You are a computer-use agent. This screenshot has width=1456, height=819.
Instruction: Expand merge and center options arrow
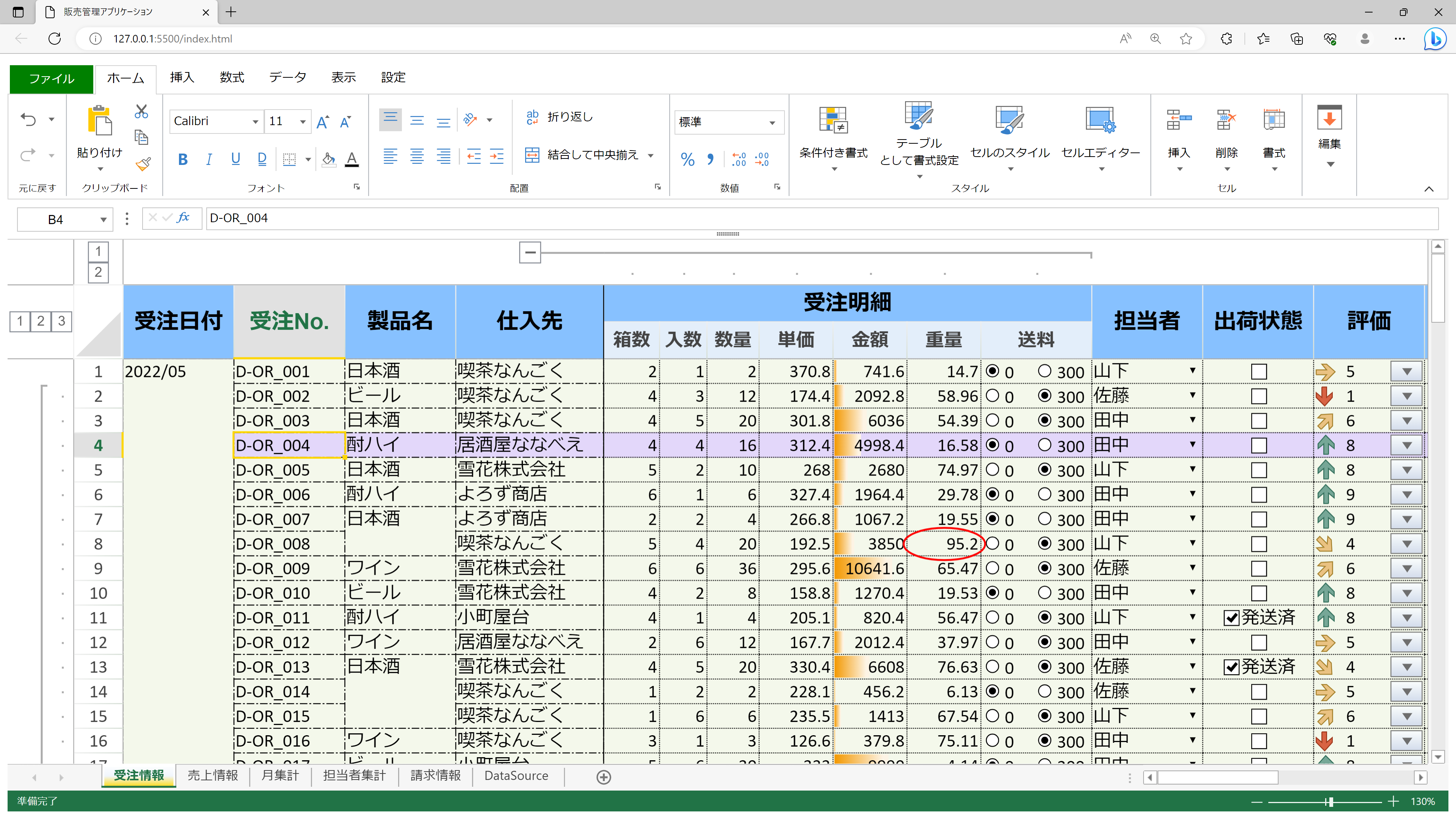tap(651, 155)
